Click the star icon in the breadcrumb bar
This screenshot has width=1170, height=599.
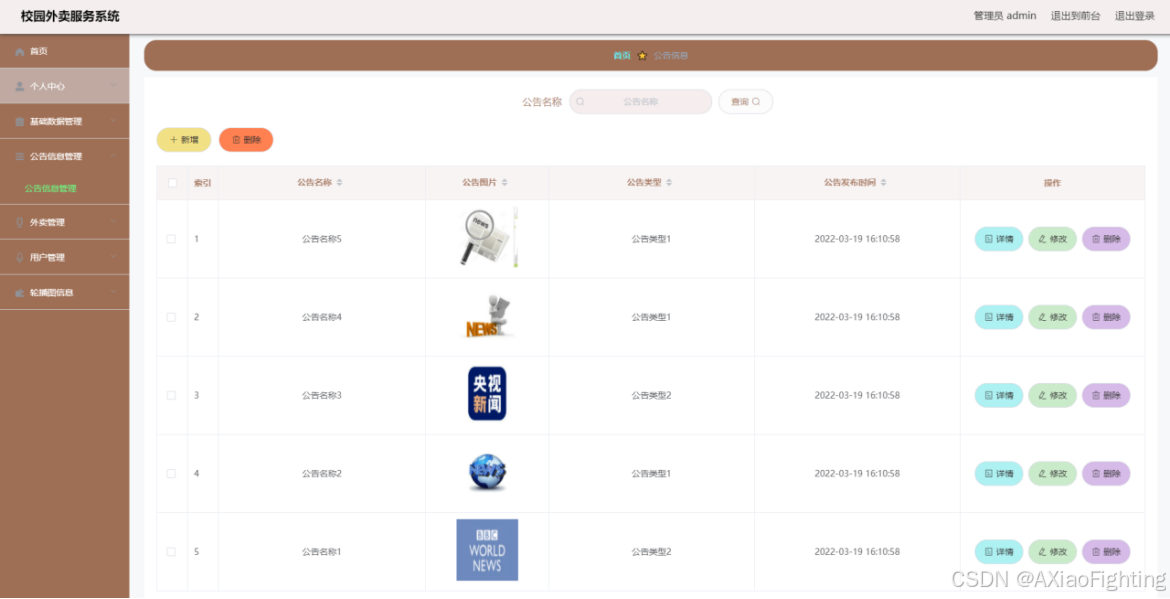click(x=642, y=56)
